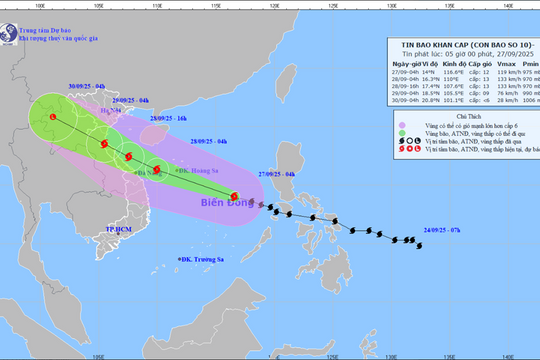This screenshot has width=540, height=360.
Task: Click the green storm path legend swatch
Action: pos(402,133)
